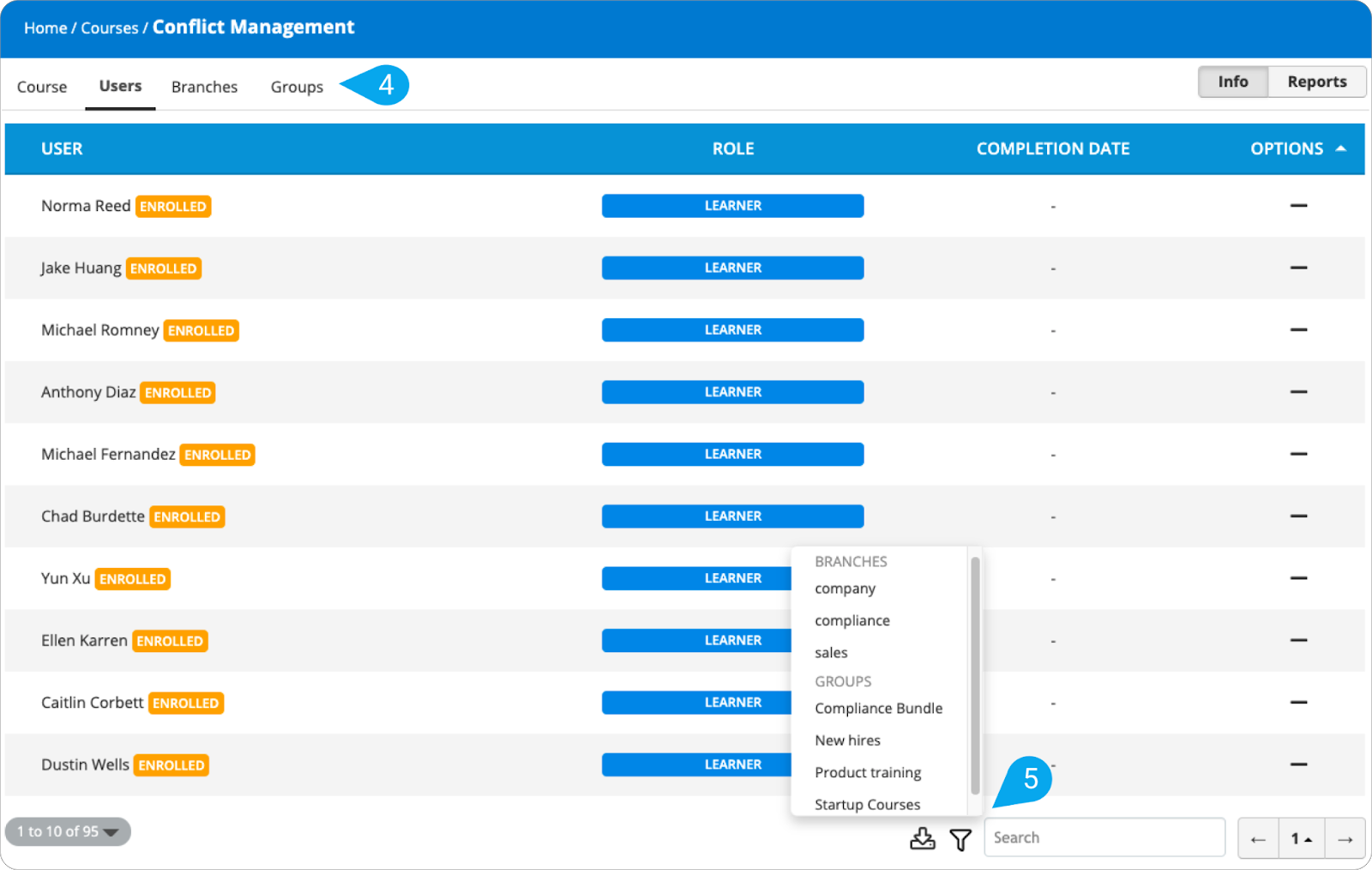Viewport: 1372px width, 870px height.
Task: Unenroll Norma Reed using the minus icon
Action: [x=1298, y=206]
